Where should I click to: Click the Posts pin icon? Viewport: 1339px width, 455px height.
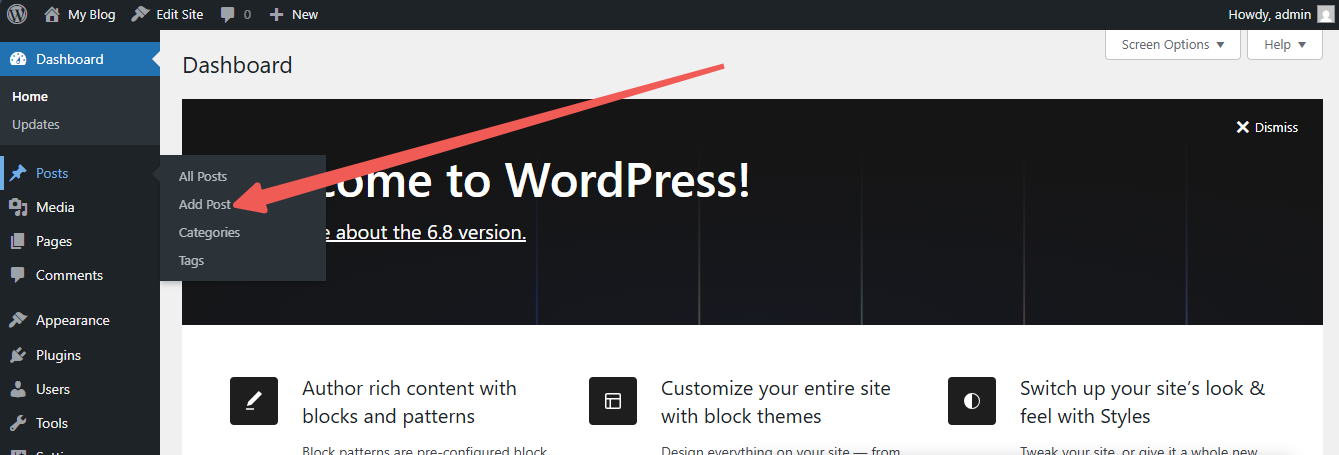[18, 173]
